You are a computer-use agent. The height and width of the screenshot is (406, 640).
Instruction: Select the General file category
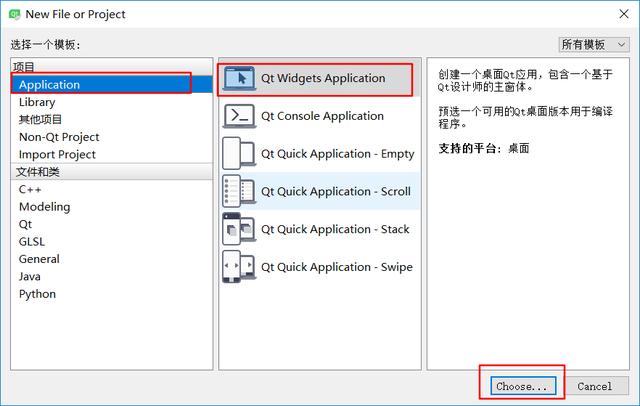pos(112,259)
